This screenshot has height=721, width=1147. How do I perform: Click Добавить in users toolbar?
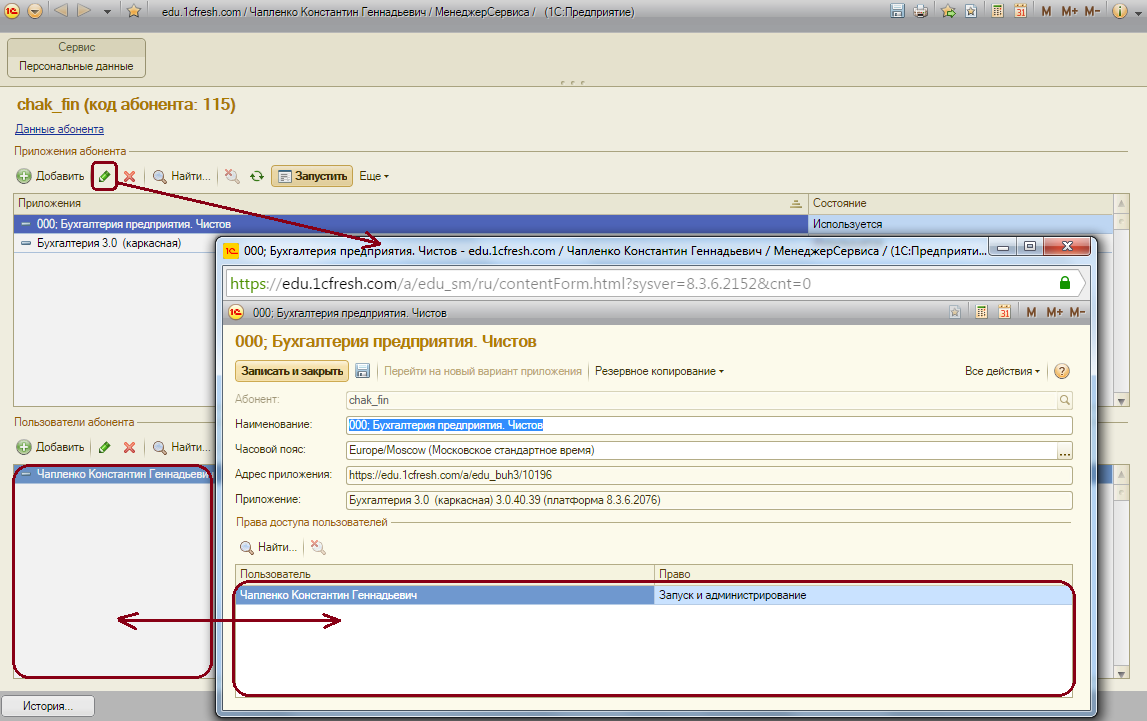point(50,447)
